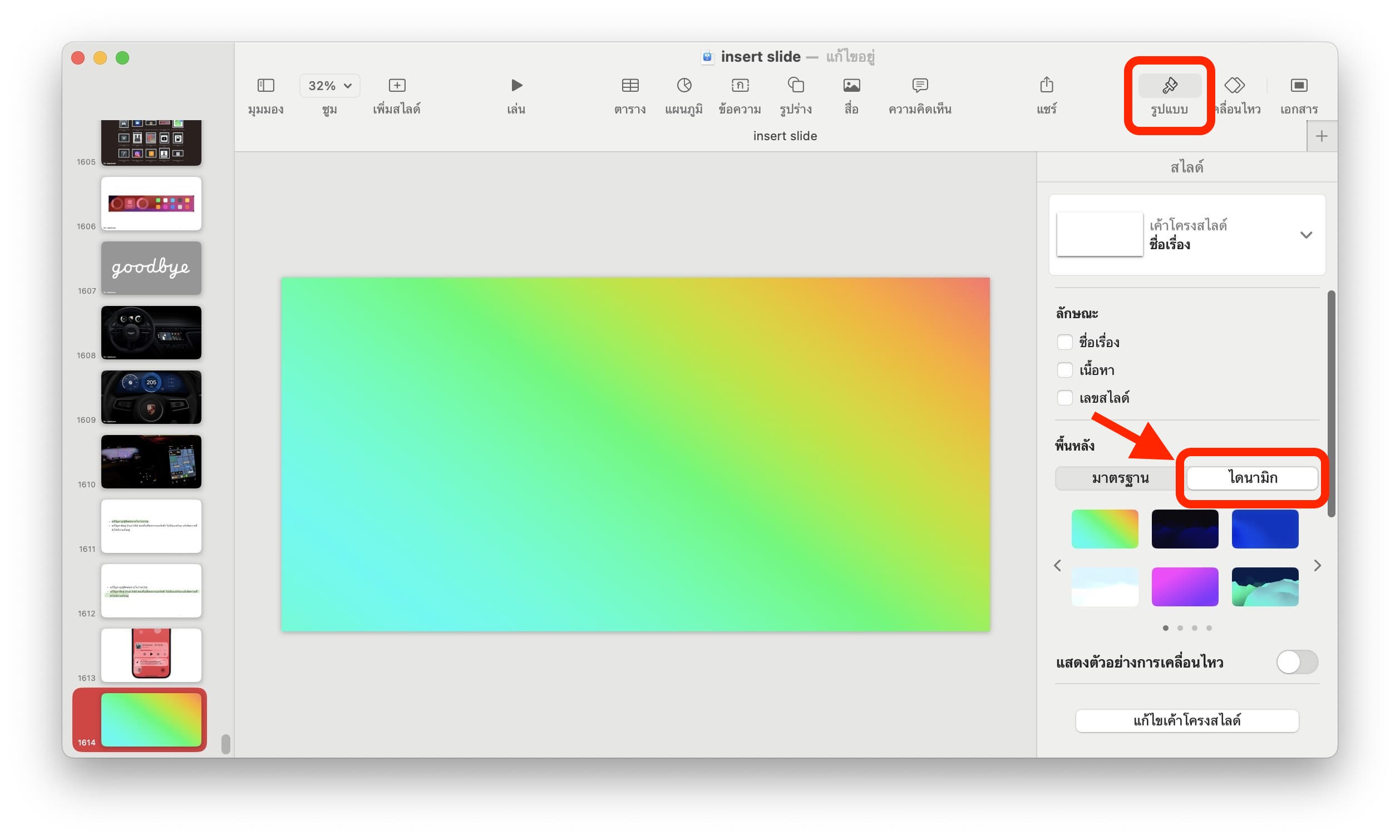Check the Body (เนื้อหา) checkbox
The height and width of the screenshot is (840, 1400).
(1064, 369)
